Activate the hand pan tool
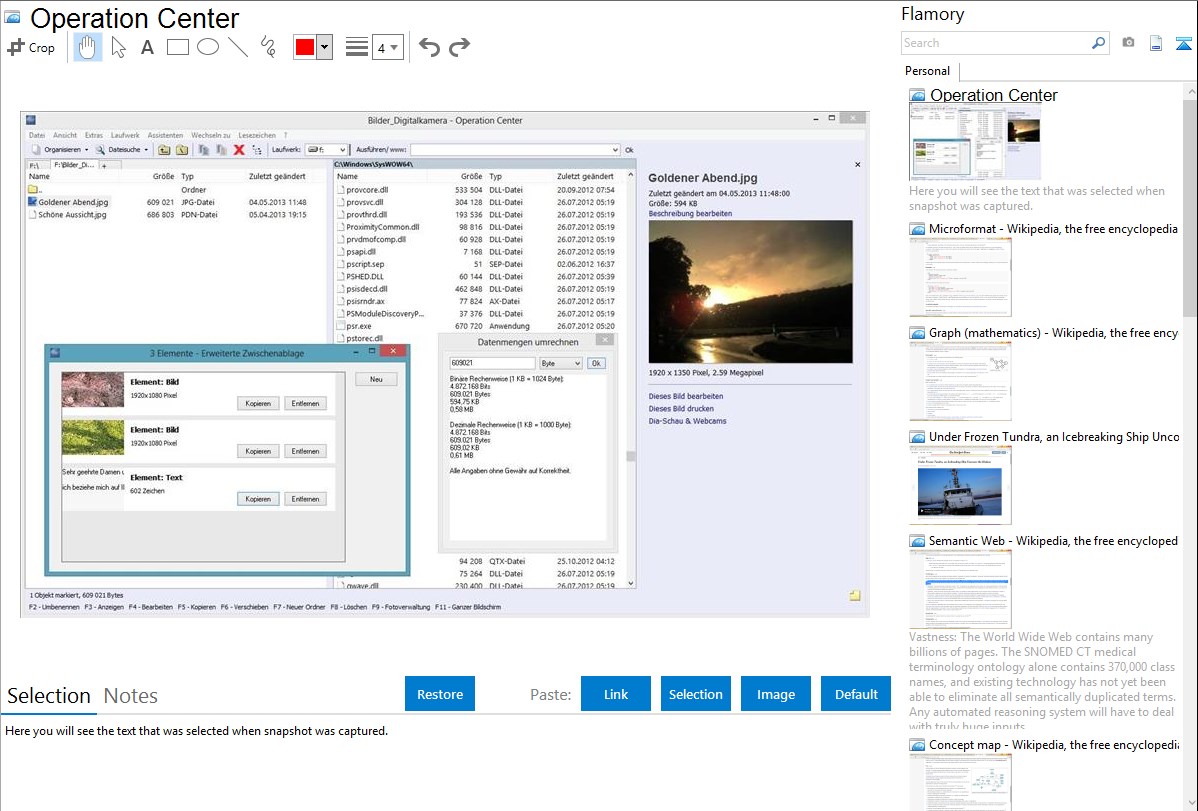This screenshot has height=811, width=1198. pyautogui.click(x=88, y=47)
